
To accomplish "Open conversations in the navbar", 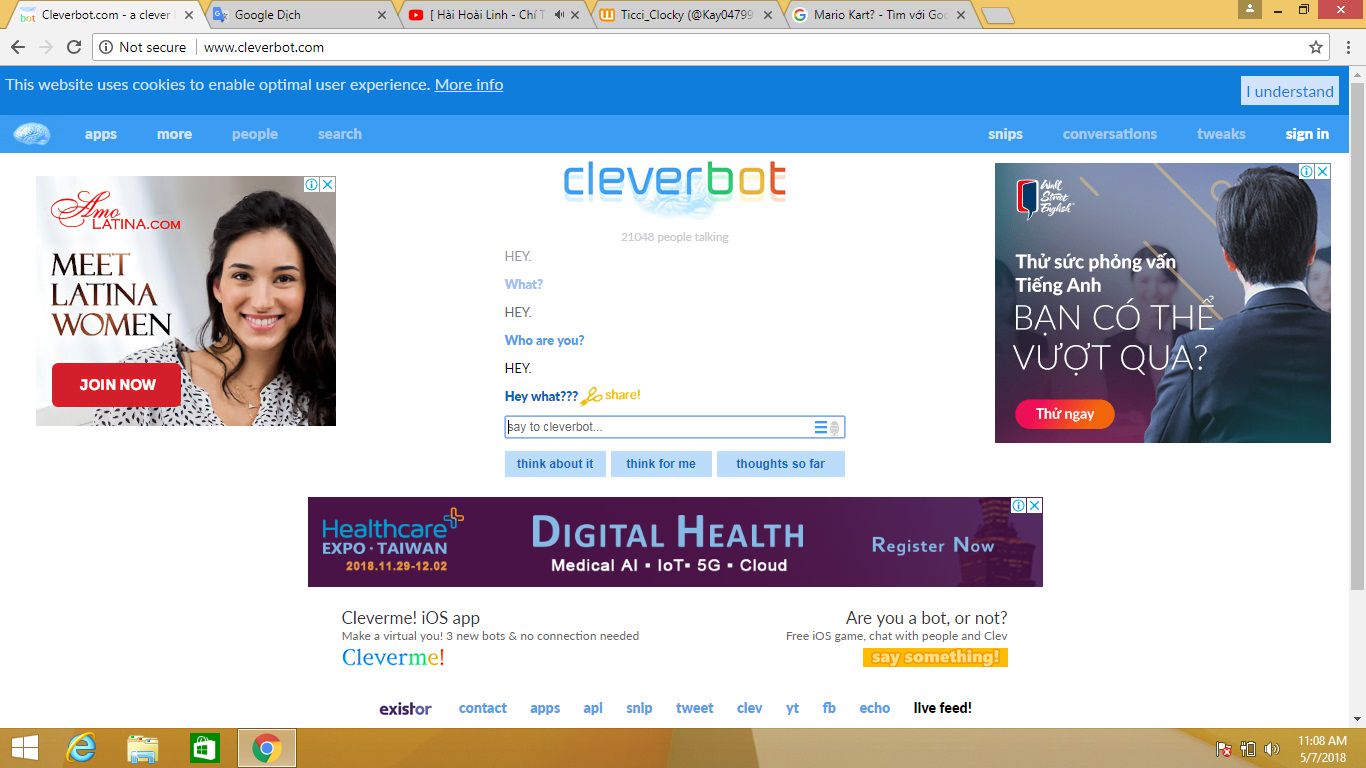I will pyautogui.click(x=1110, y=134).
